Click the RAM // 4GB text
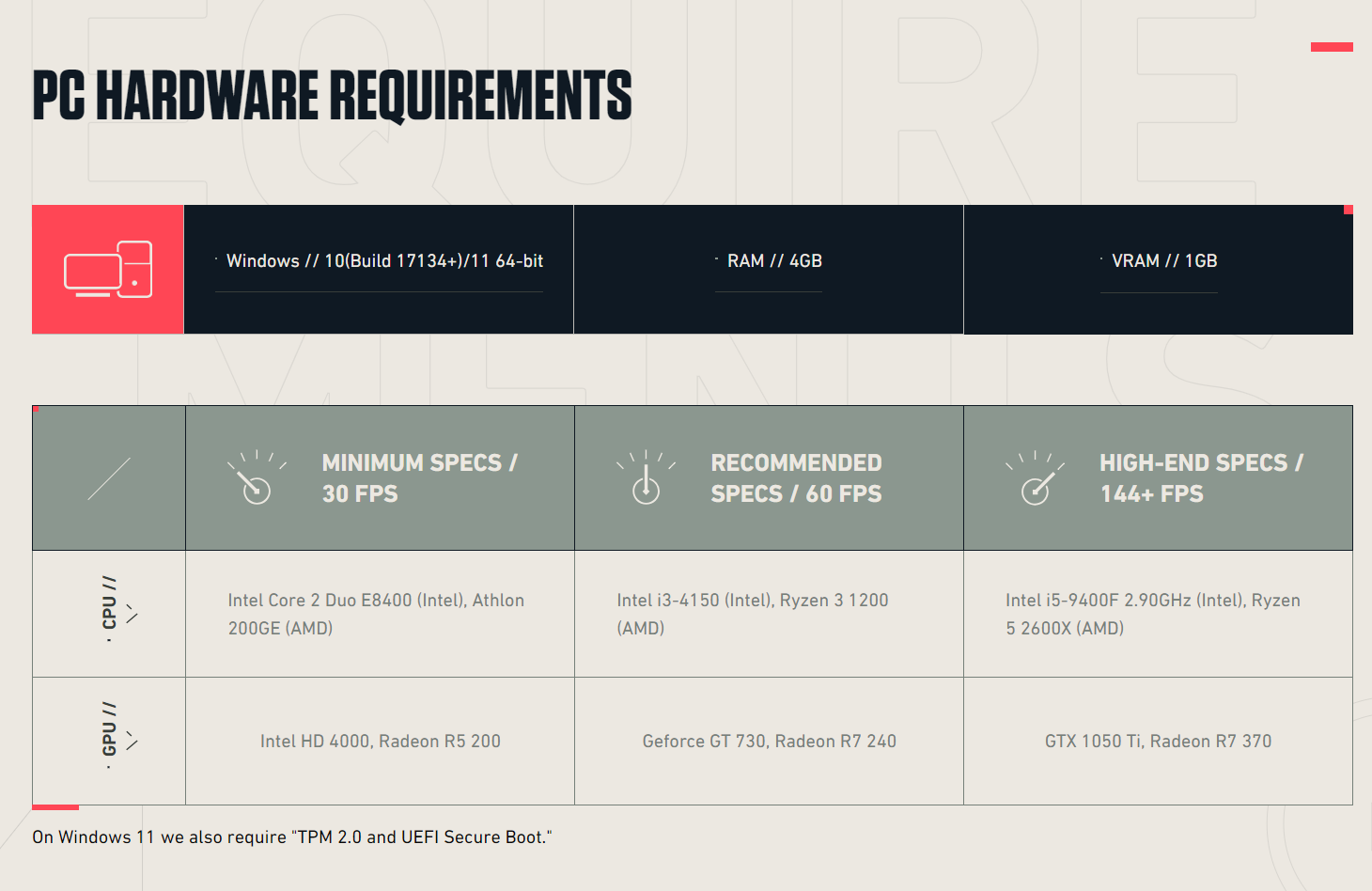Viewport: 1372px width, 891px height. (774, 260)
